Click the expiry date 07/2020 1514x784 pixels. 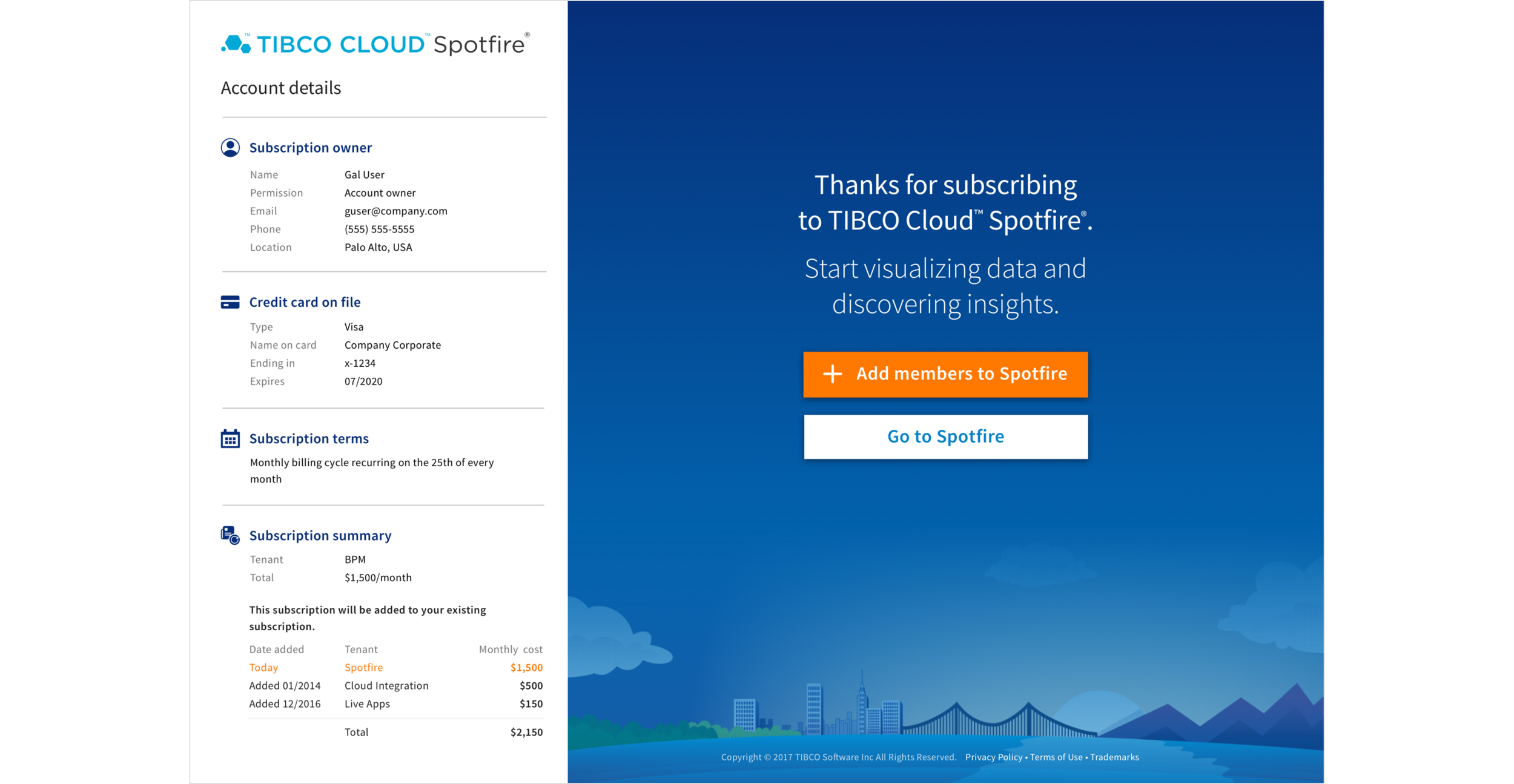click(363, 381)
